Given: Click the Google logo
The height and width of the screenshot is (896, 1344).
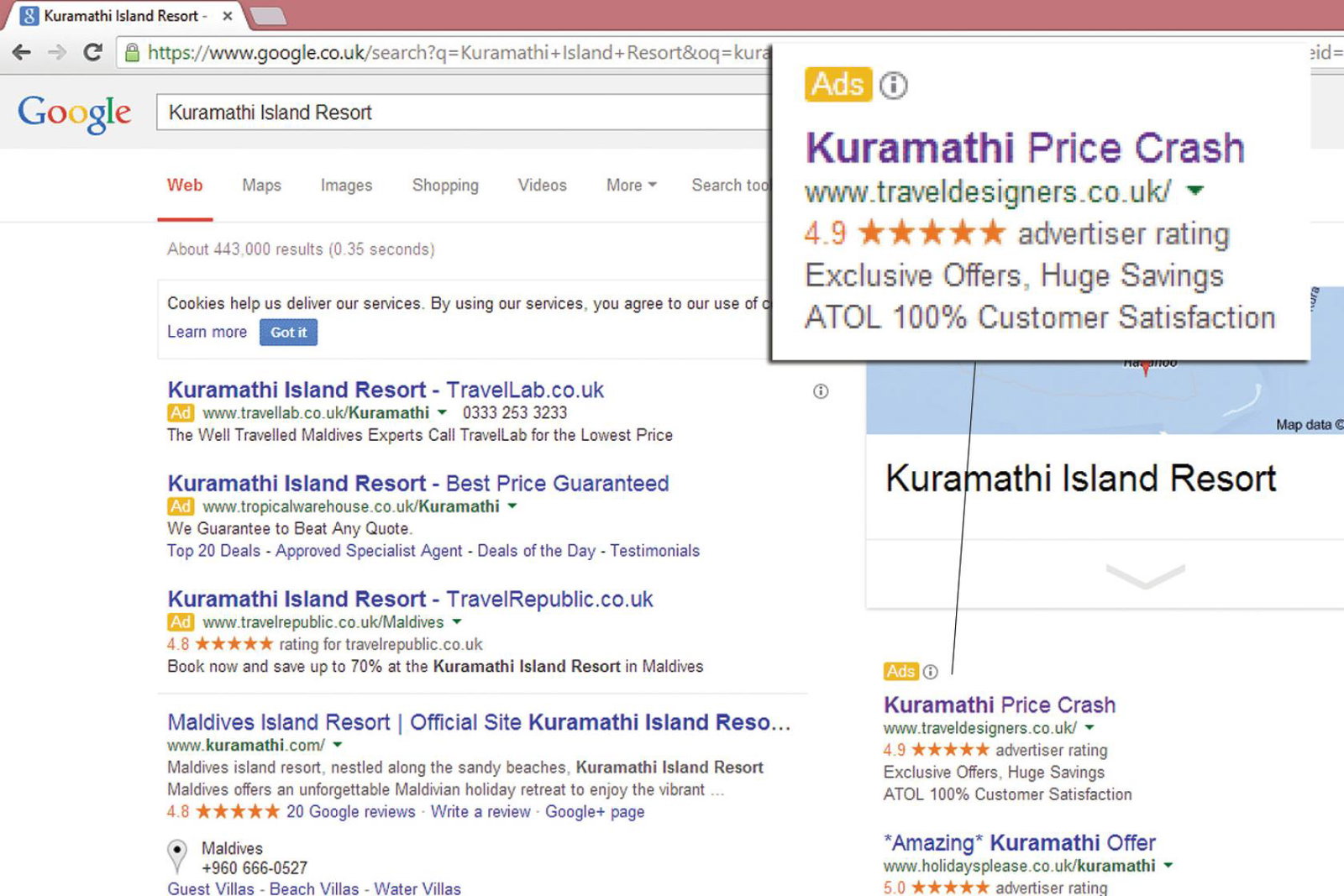Looking at the screenshot, I should pyautogui.click(x=75, y=113).
